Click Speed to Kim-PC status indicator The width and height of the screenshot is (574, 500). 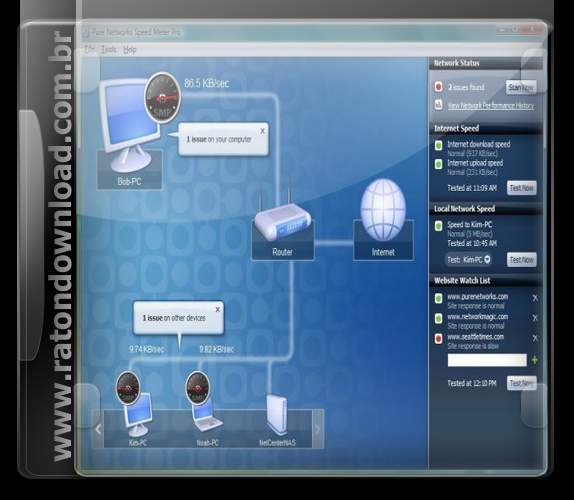click(439, 225)
